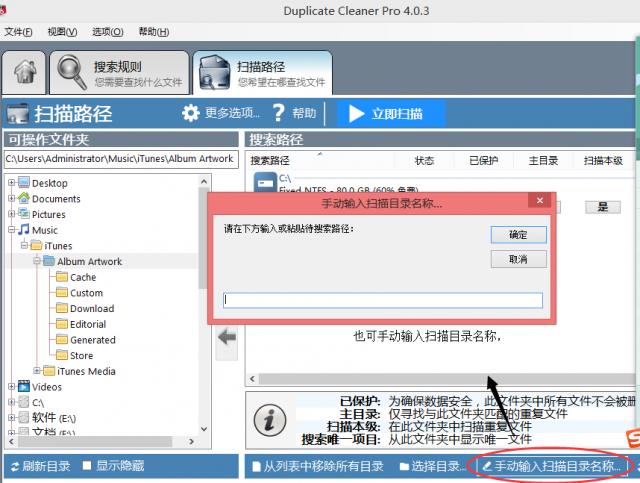Toggle the 显示隐藏 checkbox
Screen dimensions: 640x483
click(x=87, y=466)
